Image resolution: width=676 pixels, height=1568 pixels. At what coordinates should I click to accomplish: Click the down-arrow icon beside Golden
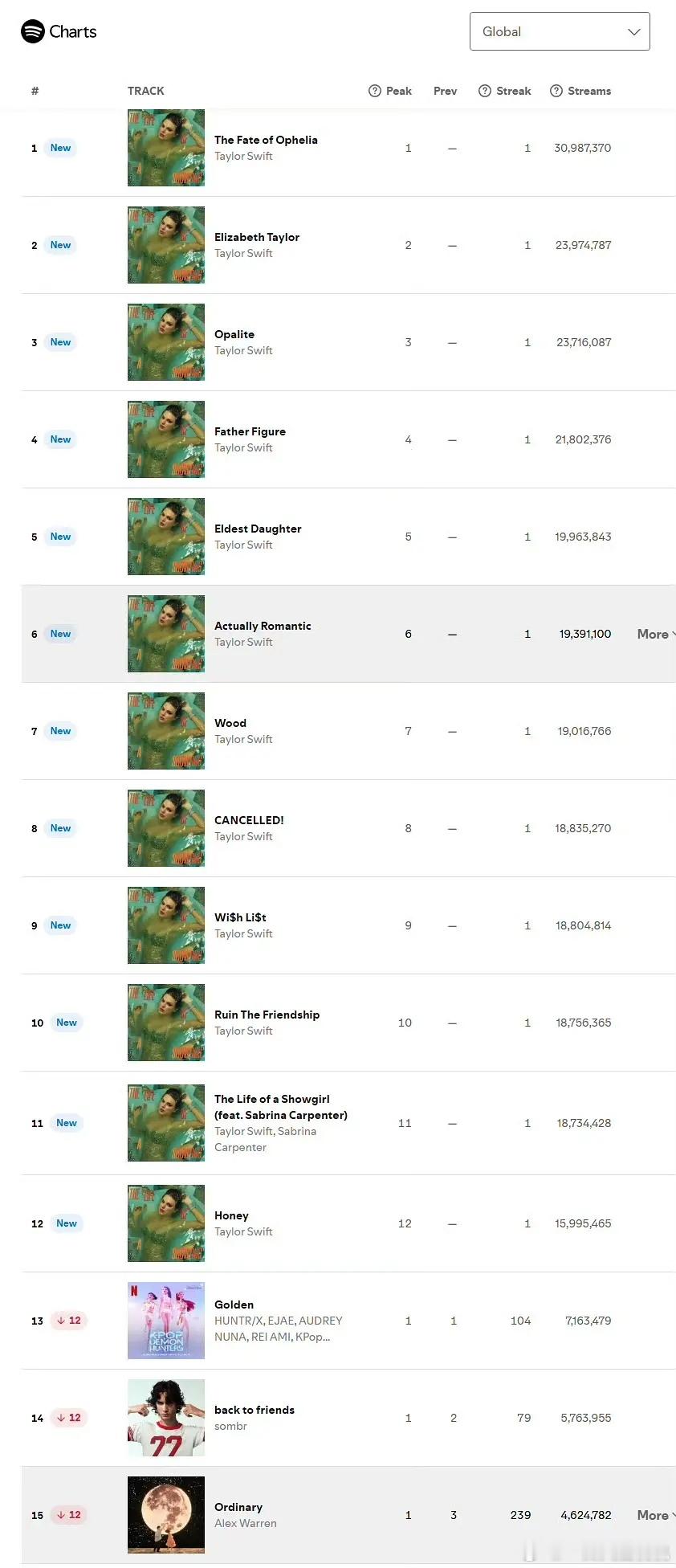[x=61, y=1321]
